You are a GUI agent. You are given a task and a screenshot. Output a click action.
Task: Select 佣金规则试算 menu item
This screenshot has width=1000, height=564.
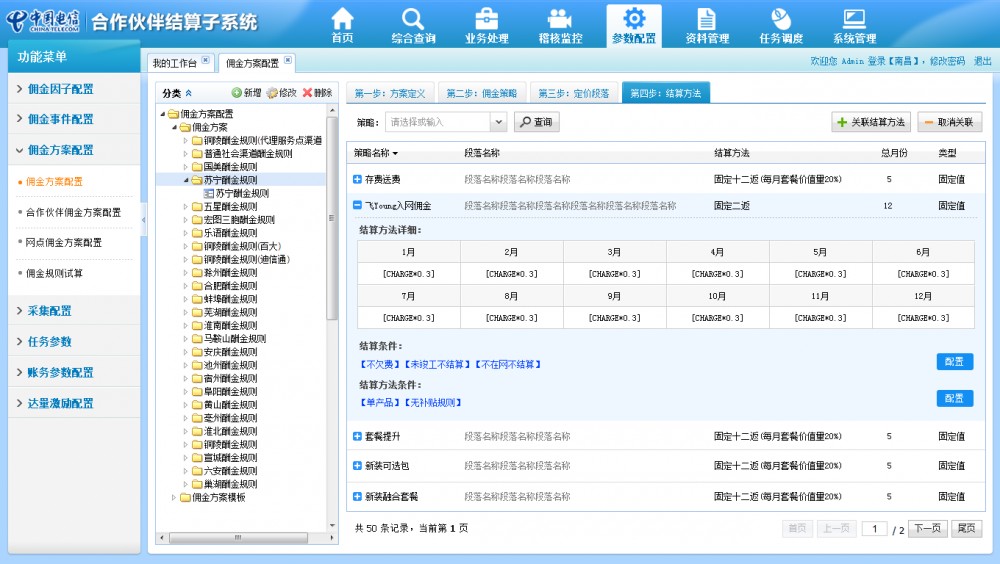[x=54, y=273]
